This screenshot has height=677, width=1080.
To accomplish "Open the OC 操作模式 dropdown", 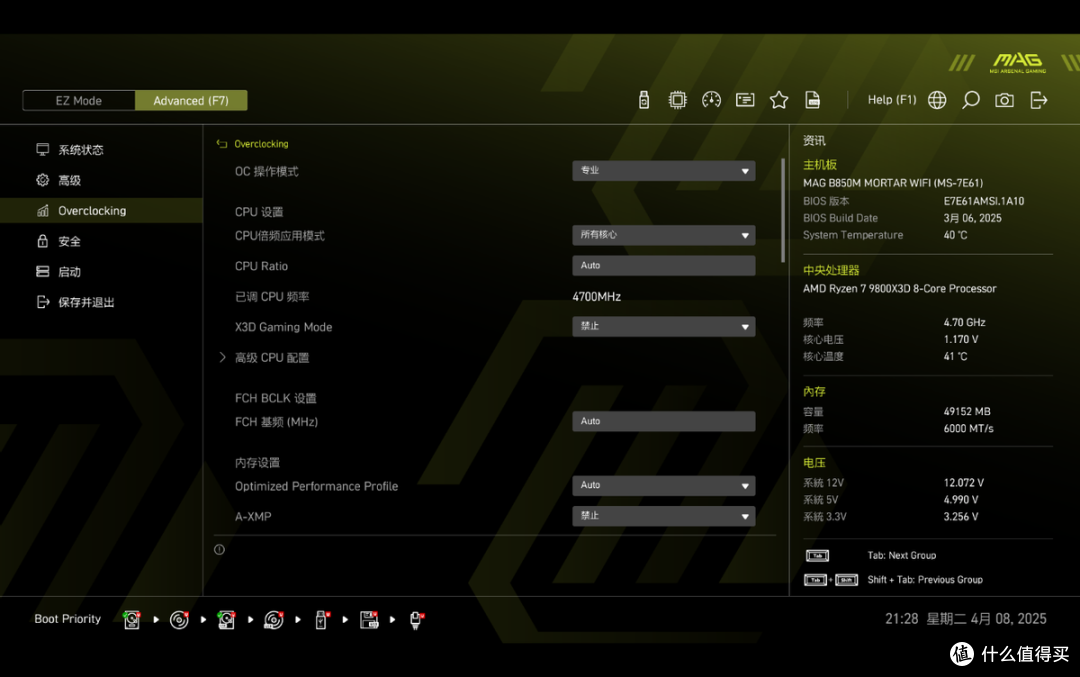I will (663, 171).
